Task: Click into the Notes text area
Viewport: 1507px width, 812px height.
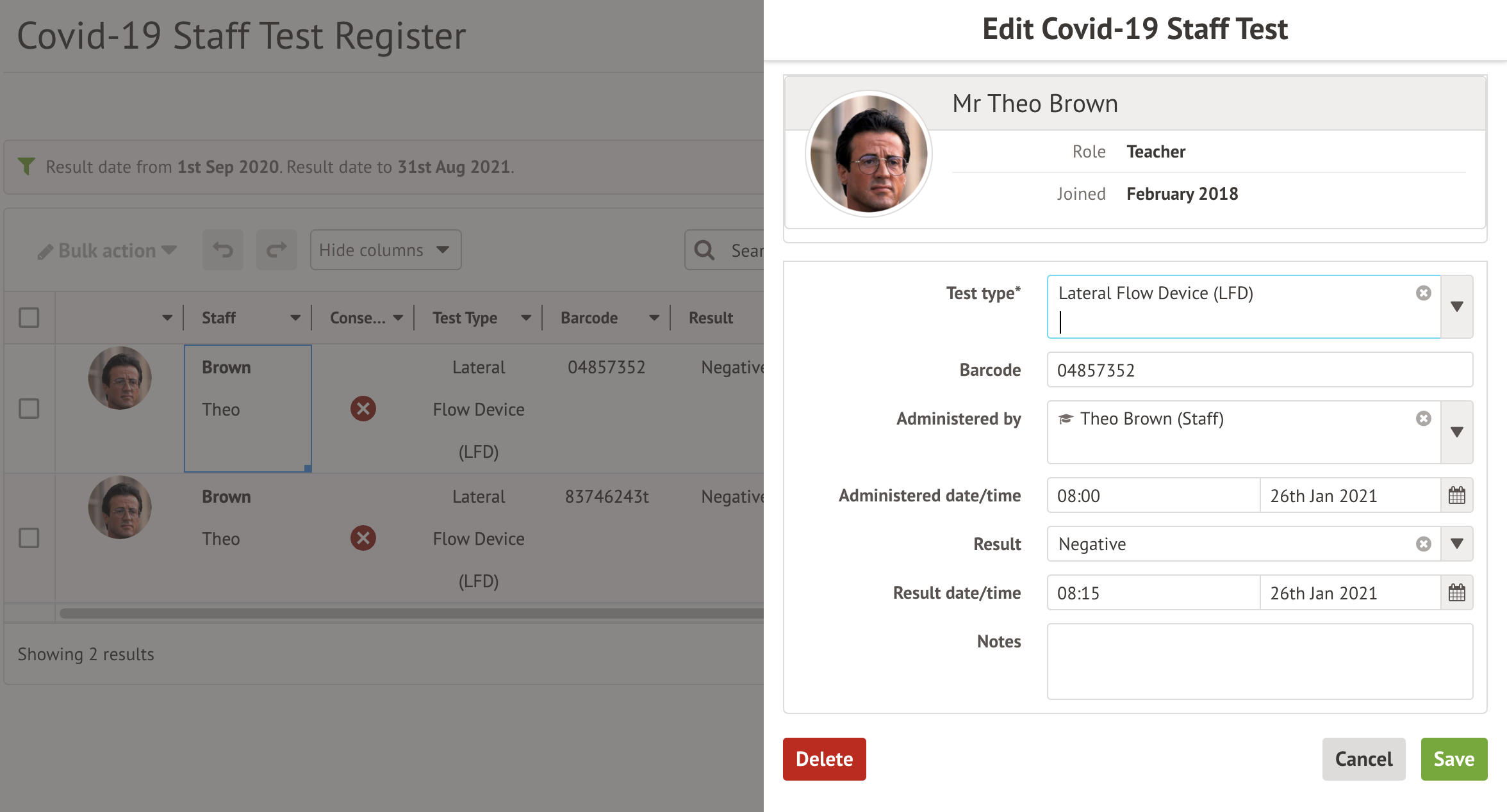Action: tap(1259, 661)
